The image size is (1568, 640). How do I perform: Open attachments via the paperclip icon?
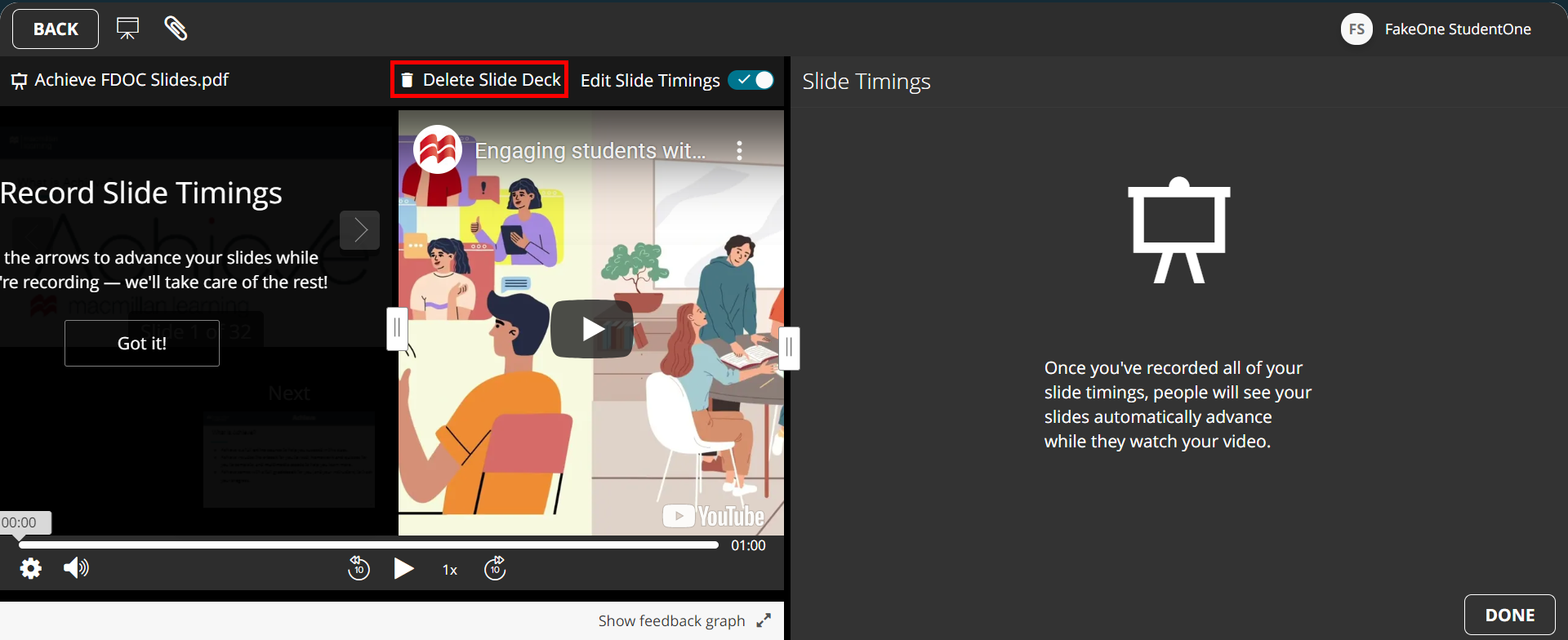(x=176, y=29)
